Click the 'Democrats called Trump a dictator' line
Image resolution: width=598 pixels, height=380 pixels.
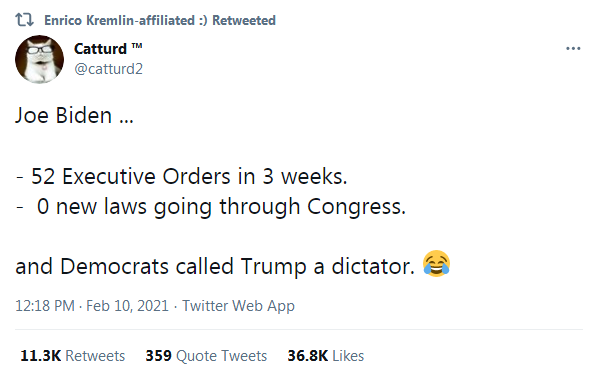[x=215, y=266]
